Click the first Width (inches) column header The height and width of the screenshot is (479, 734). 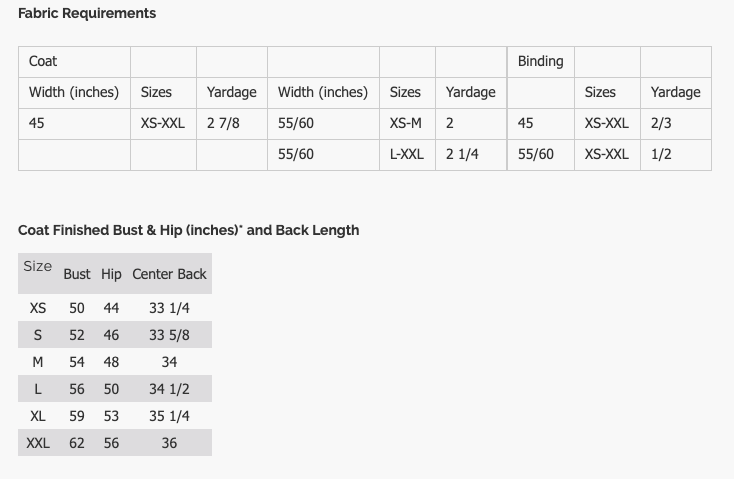[74, 93]
